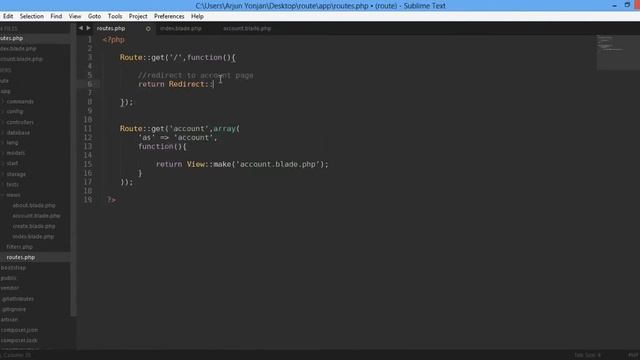Expand the controllers folder in sidebar

point(20,122)
